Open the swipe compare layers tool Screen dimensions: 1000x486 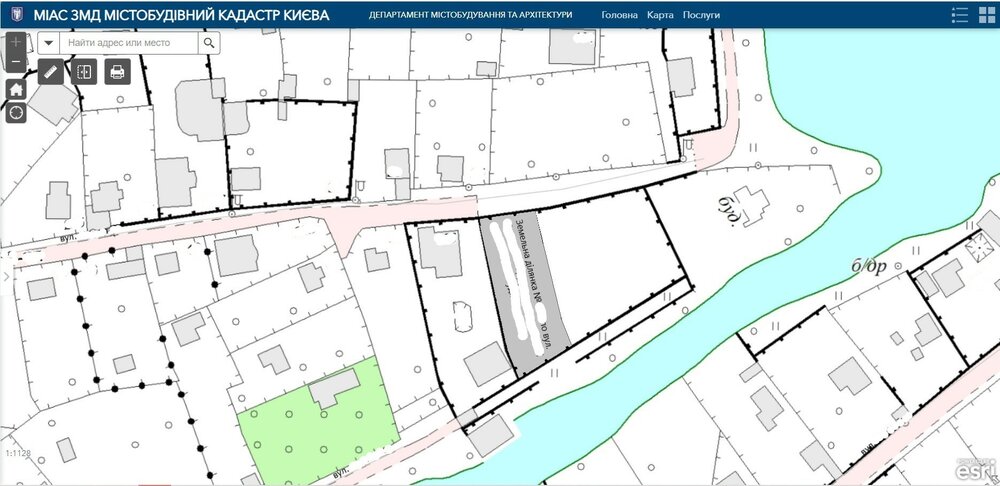coord(84,72)
